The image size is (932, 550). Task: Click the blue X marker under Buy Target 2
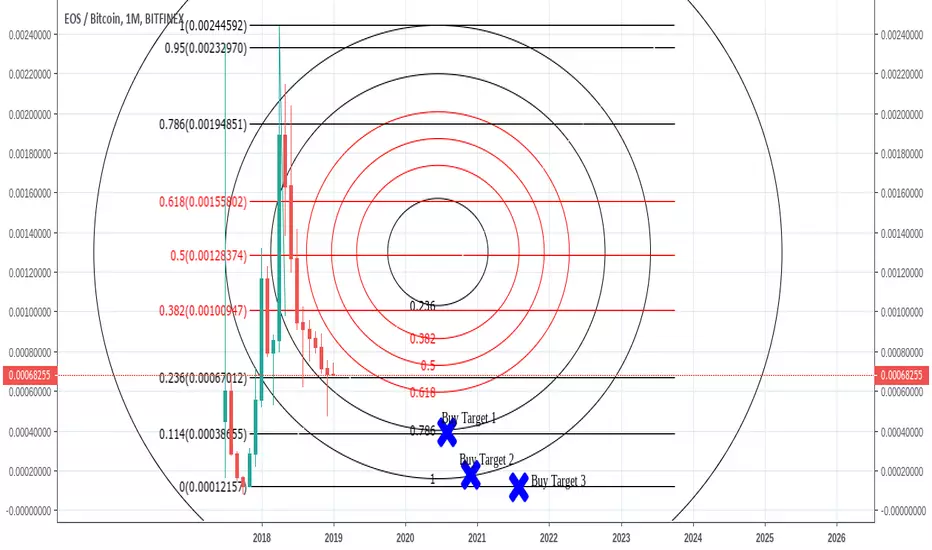click(x=471, y=475)
